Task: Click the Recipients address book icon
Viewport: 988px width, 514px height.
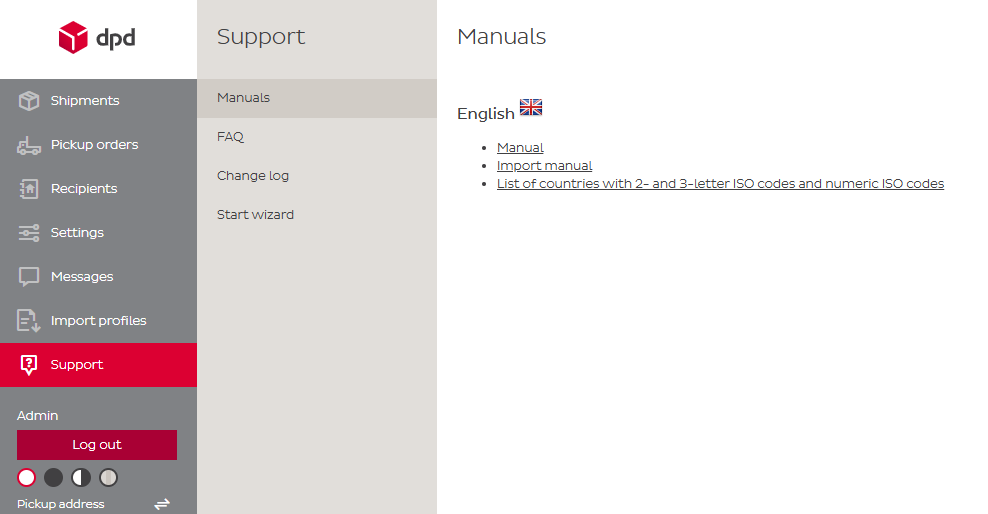Action: 29,189
